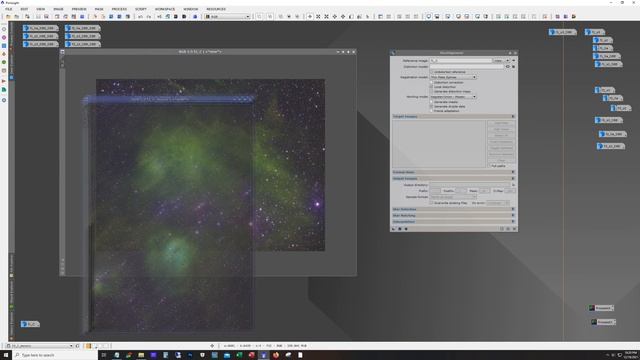Image resolution: width=640 pixels, height=360 pixels.
Task: Click Remove Selected button
Action: pos(501,154)
